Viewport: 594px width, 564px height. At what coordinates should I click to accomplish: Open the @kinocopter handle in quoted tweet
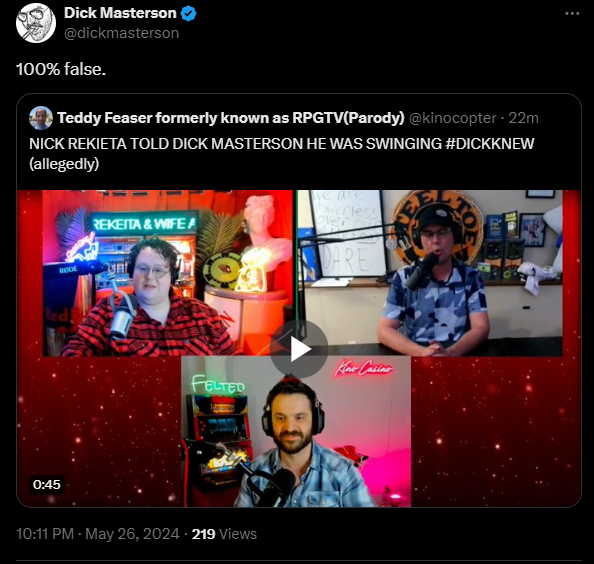pyautogui.click(x=453, y=118)
